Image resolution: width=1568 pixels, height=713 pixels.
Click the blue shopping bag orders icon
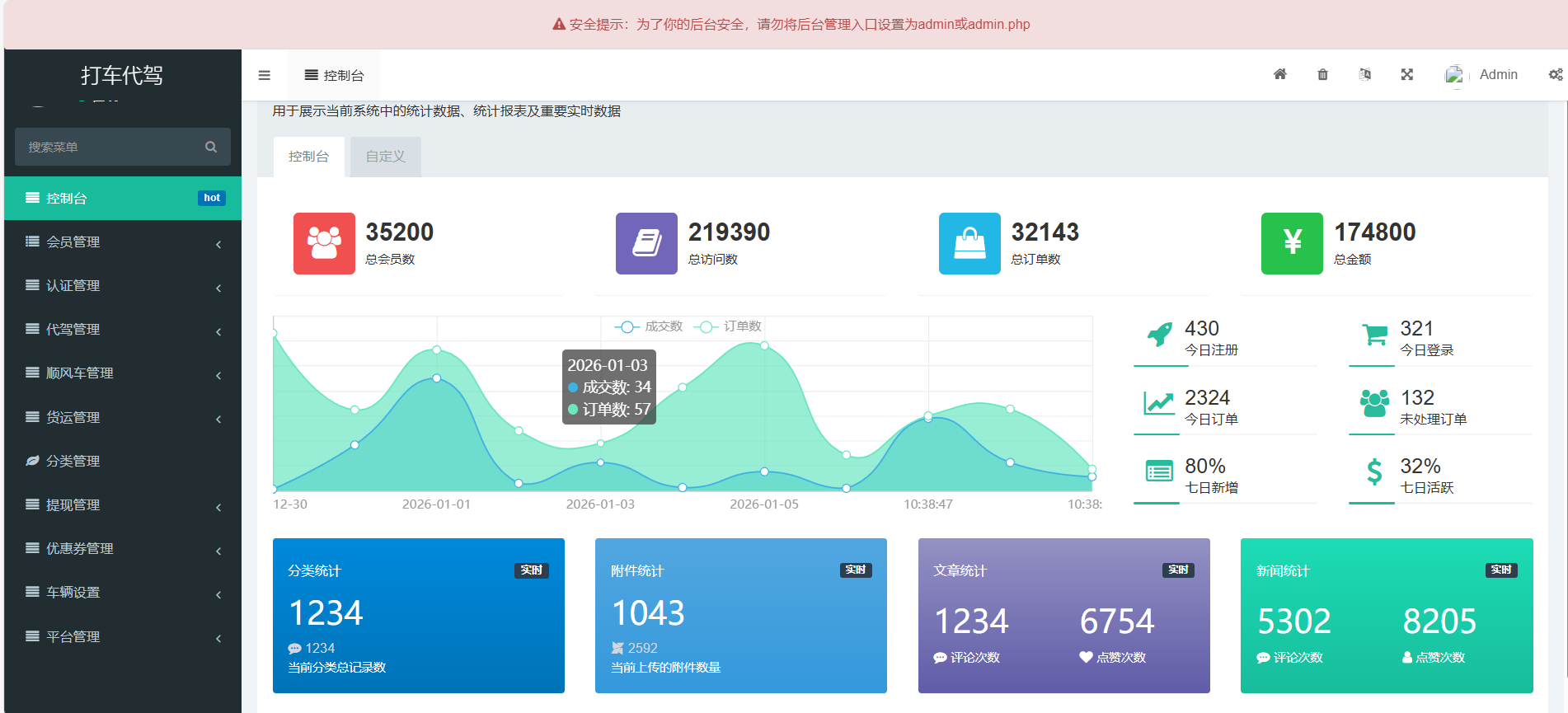click(x=969, y=243)
